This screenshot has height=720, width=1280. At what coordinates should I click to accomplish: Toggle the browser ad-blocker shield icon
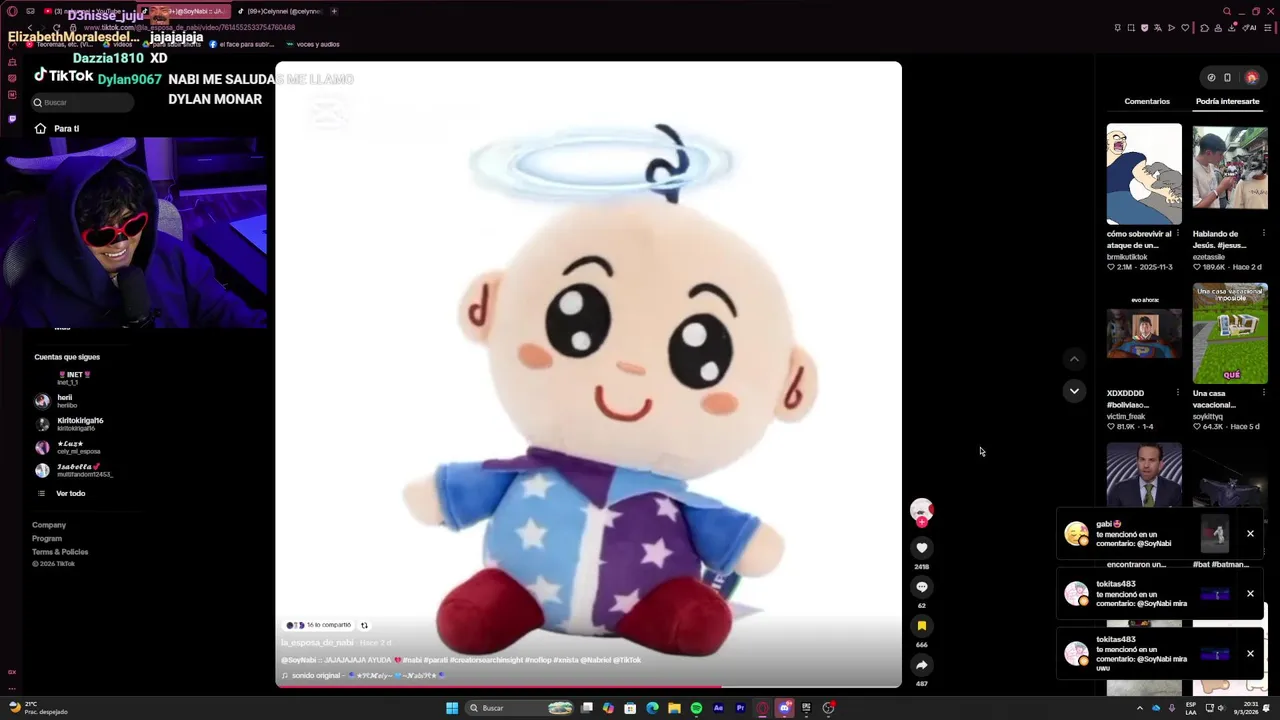[1145, 28]
